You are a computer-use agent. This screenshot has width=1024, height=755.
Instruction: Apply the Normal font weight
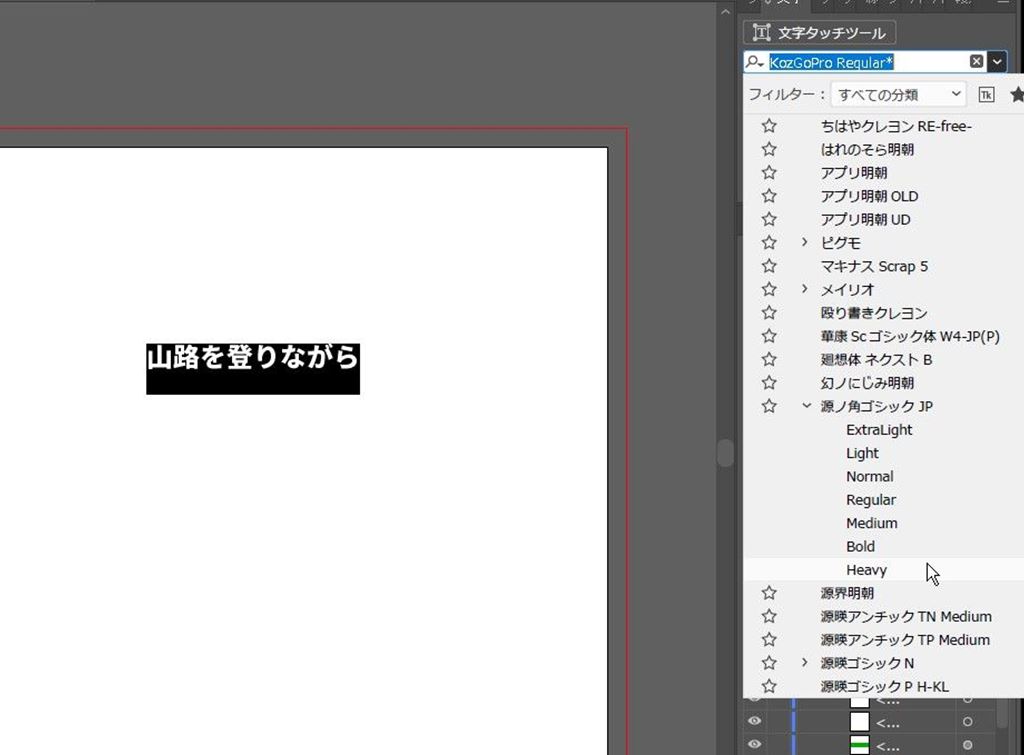869,477
